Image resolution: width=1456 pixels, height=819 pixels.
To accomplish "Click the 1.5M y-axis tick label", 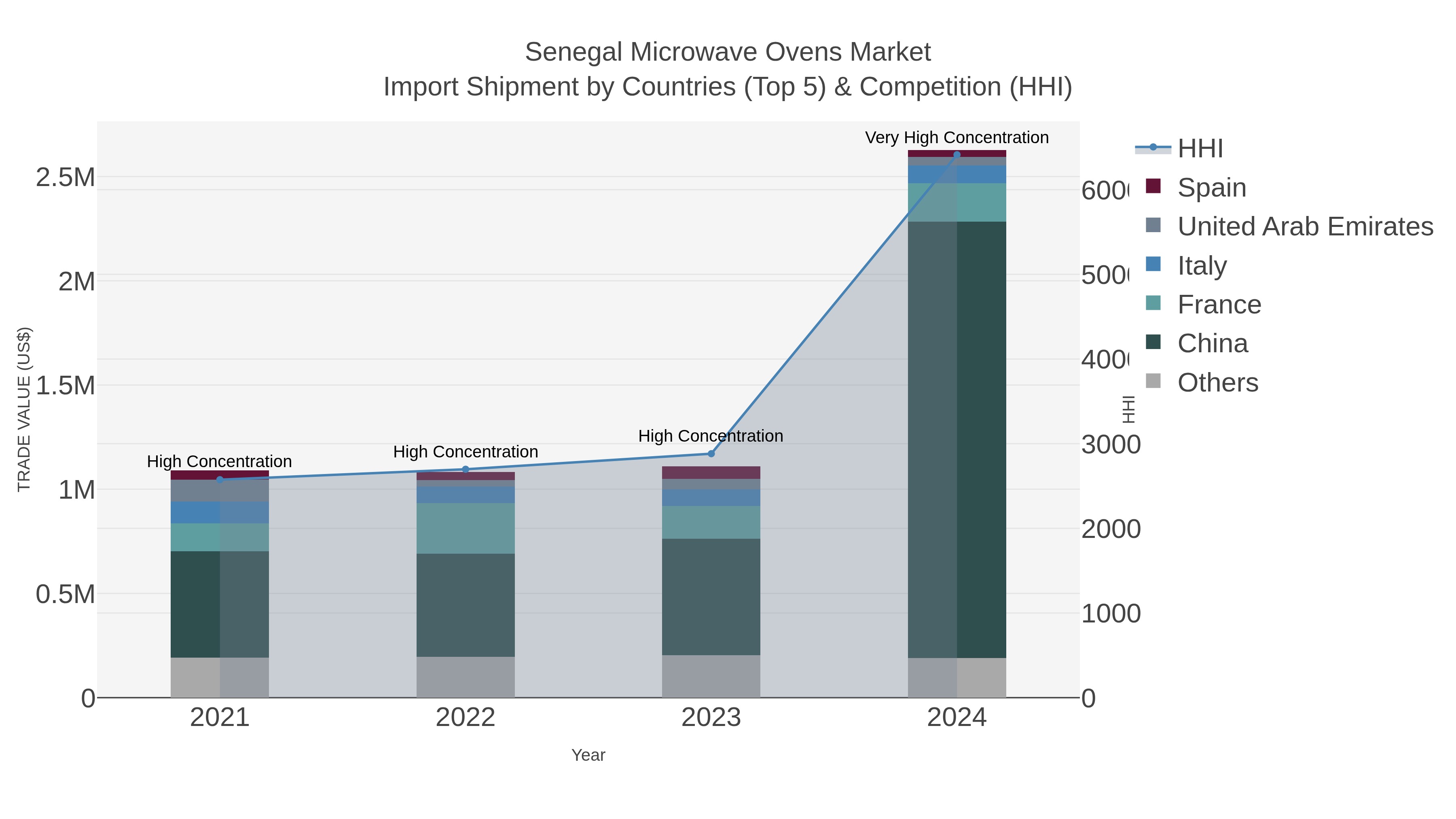I will point(66,385).
